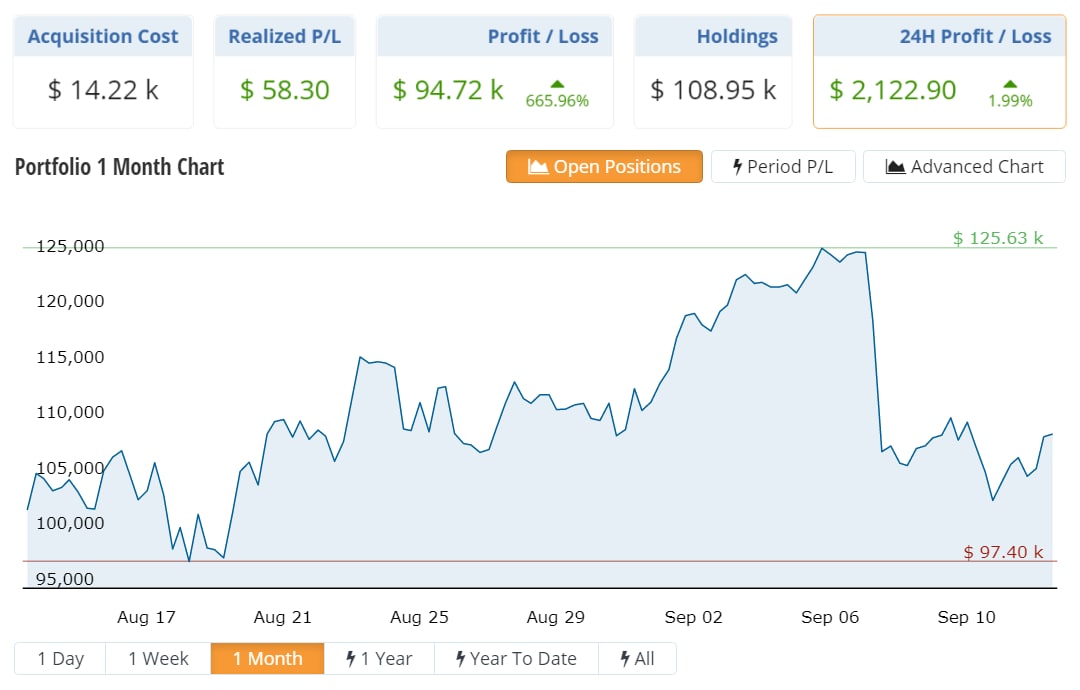
Task: Open the 24H Profit / Loss card
Action: [939, 72]
